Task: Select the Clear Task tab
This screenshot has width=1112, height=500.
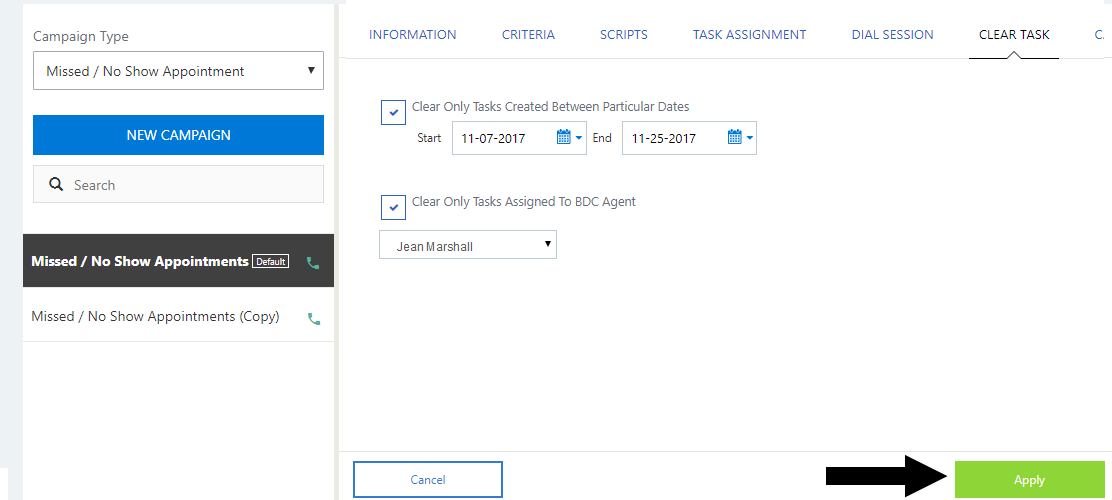Action: (1014, 34)
